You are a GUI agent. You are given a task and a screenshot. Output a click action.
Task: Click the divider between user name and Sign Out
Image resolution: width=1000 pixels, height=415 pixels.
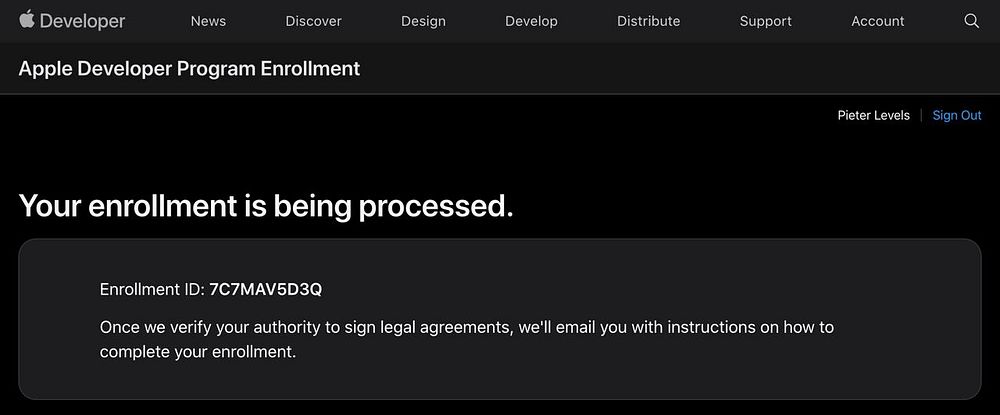tap(921, 115)
